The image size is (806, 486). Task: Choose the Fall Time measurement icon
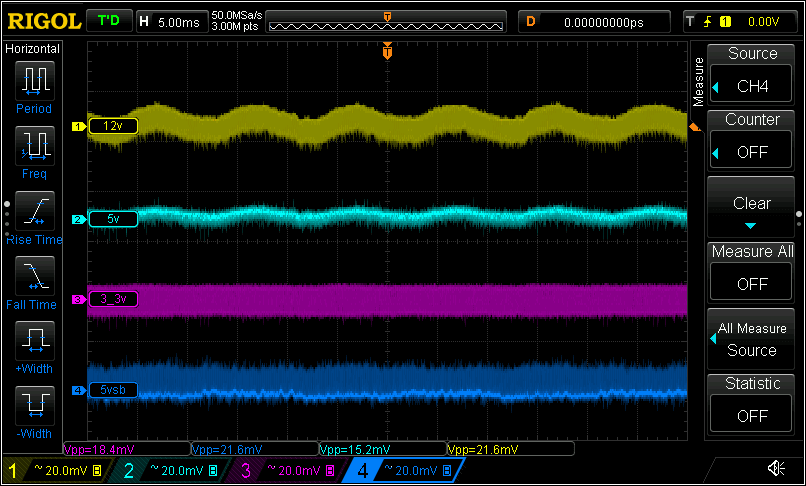[35, 276]
